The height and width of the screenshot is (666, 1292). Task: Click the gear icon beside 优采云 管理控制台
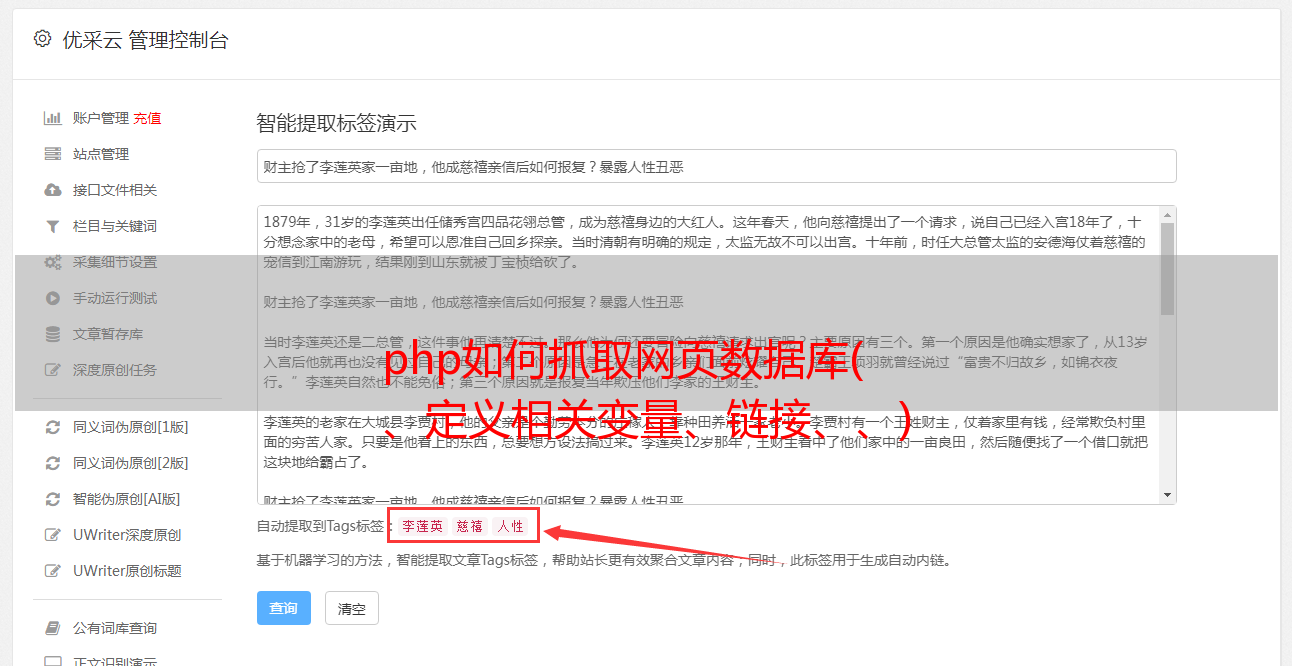click(42, 39)
